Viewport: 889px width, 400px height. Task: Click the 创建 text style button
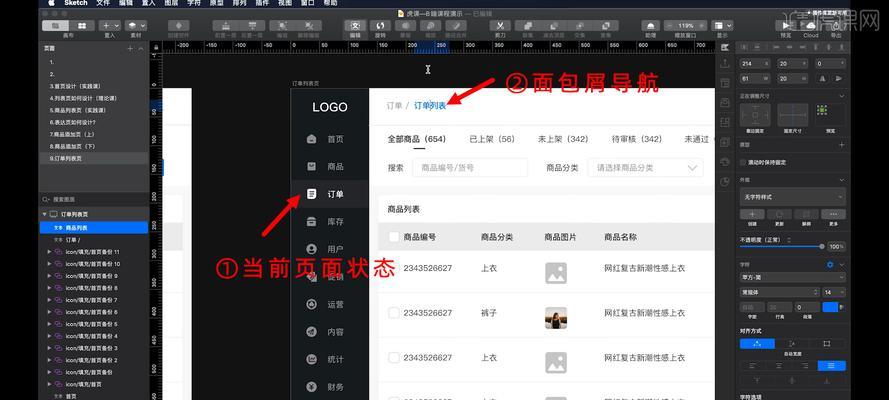[x=752, y=214]
